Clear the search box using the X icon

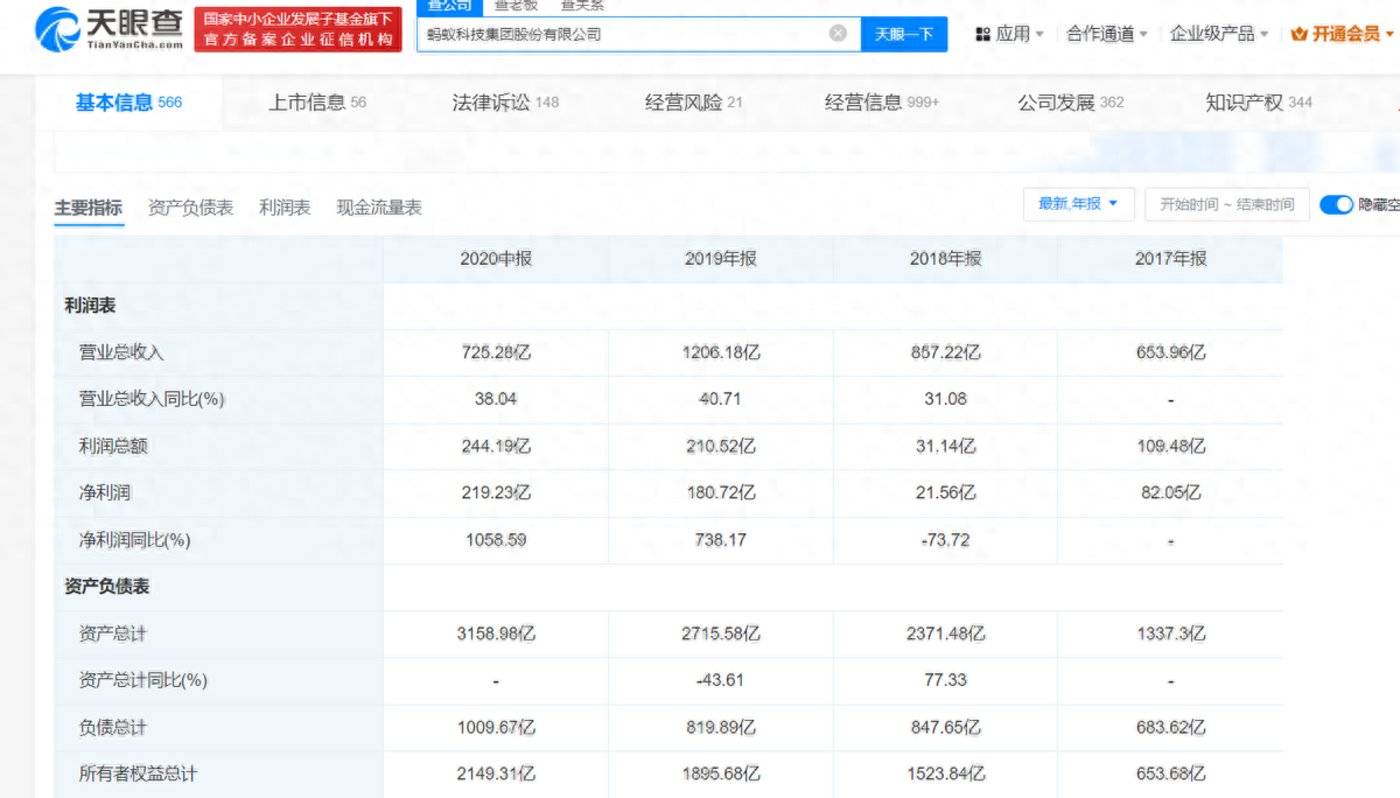[838, 33]
